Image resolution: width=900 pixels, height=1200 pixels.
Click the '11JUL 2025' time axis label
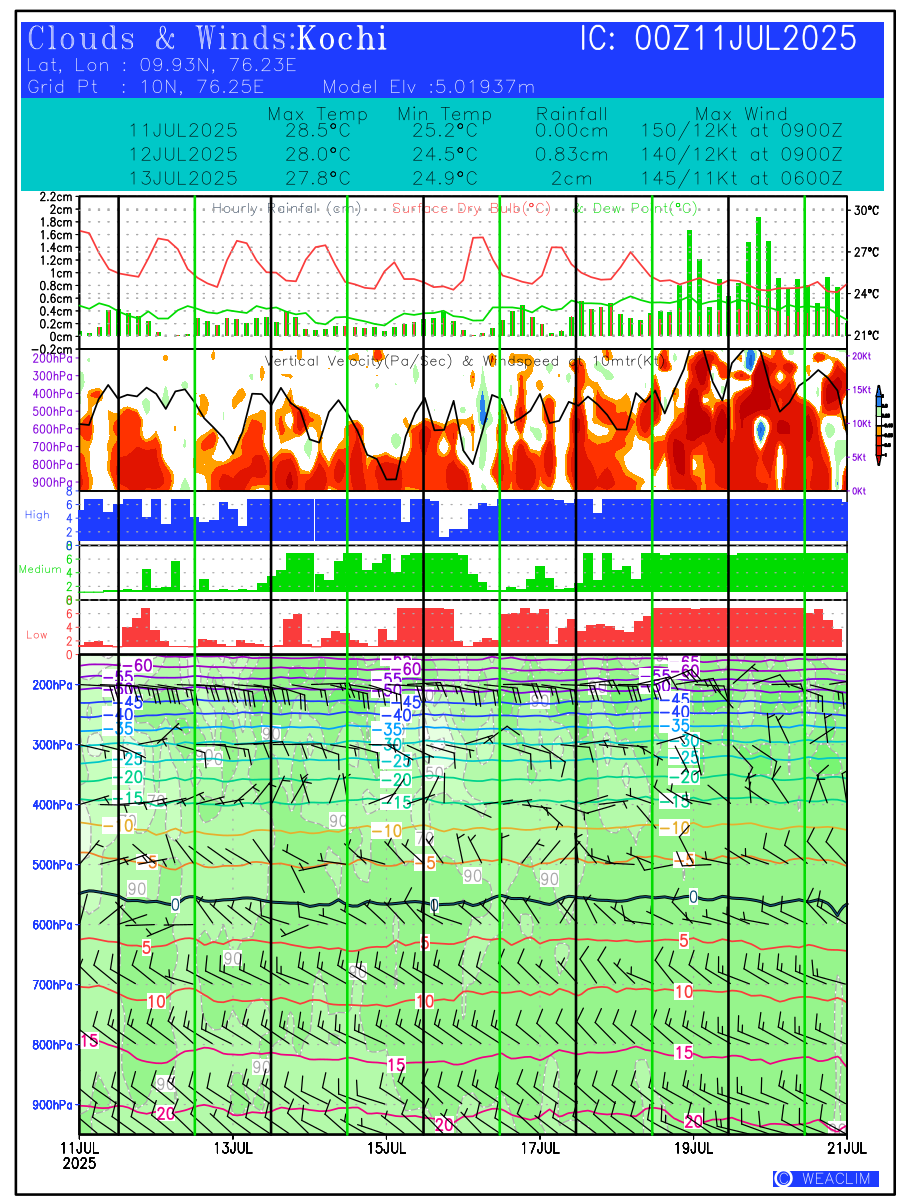tap(79, 1155)
